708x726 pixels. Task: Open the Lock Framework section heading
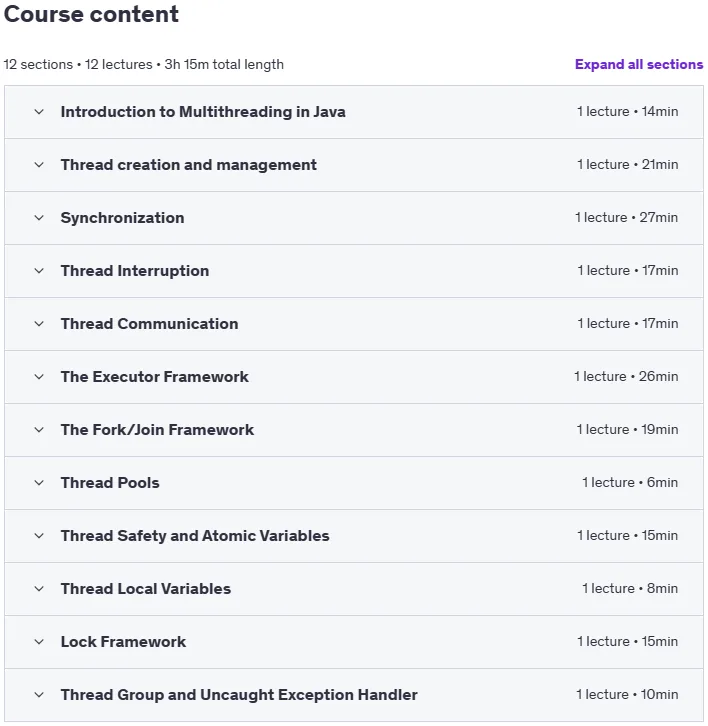(123, 642)
